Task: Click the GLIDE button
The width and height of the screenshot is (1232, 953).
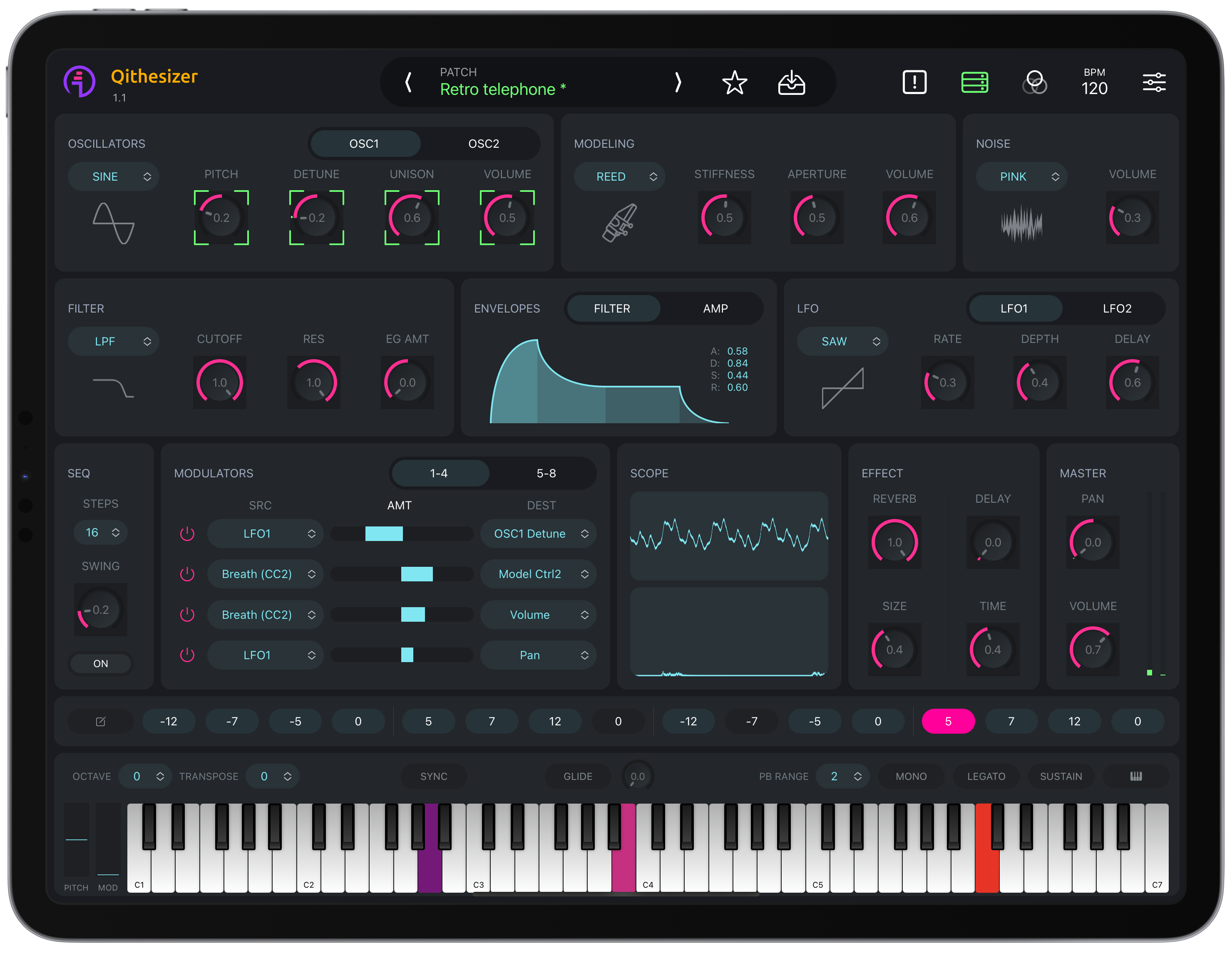Action: [578, 777]
